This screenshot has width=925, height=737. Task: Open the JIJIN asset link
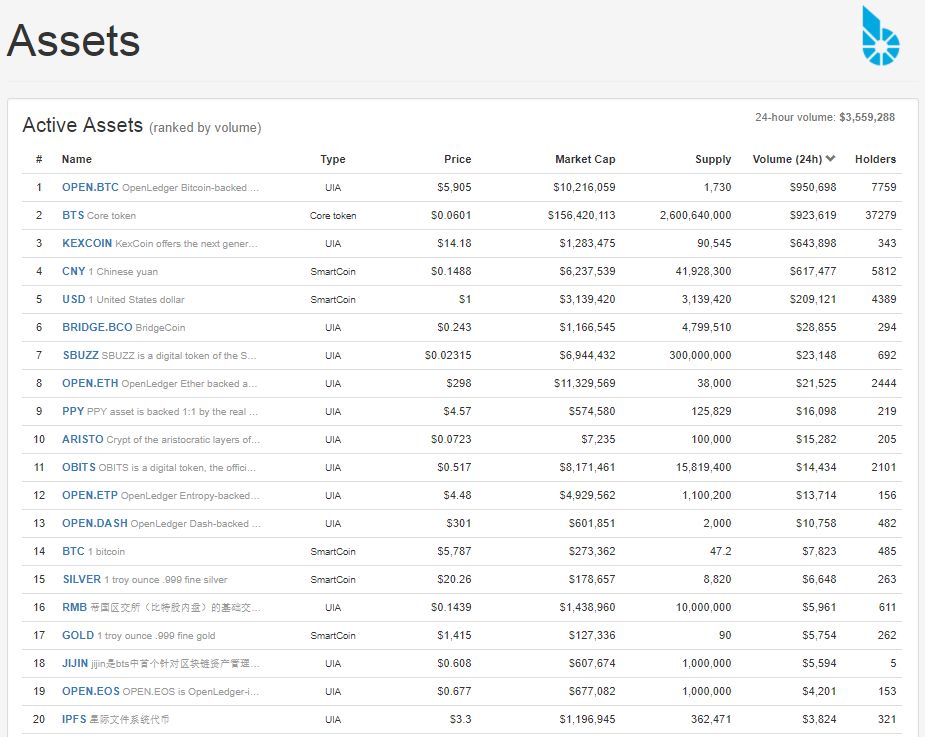tap(75, 664)
